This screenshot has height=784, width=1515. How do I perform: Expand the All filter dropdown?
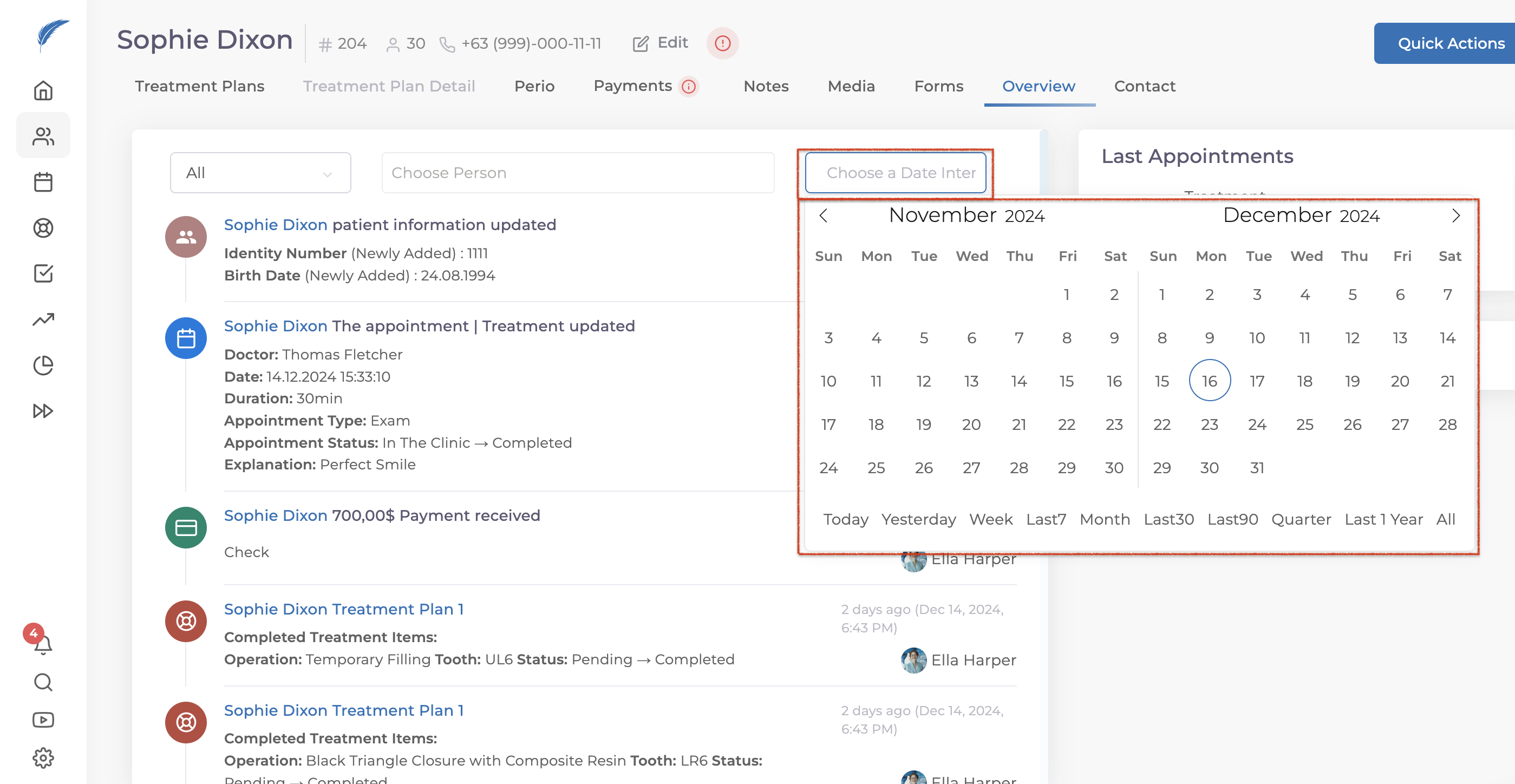point(260,173)
